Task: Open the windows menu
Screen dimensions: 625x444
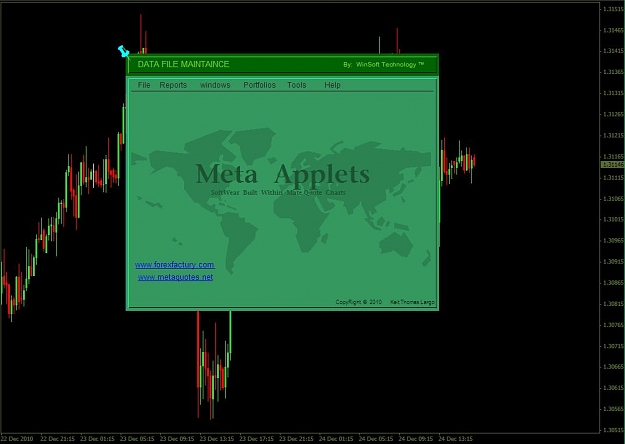Action: 215,85
